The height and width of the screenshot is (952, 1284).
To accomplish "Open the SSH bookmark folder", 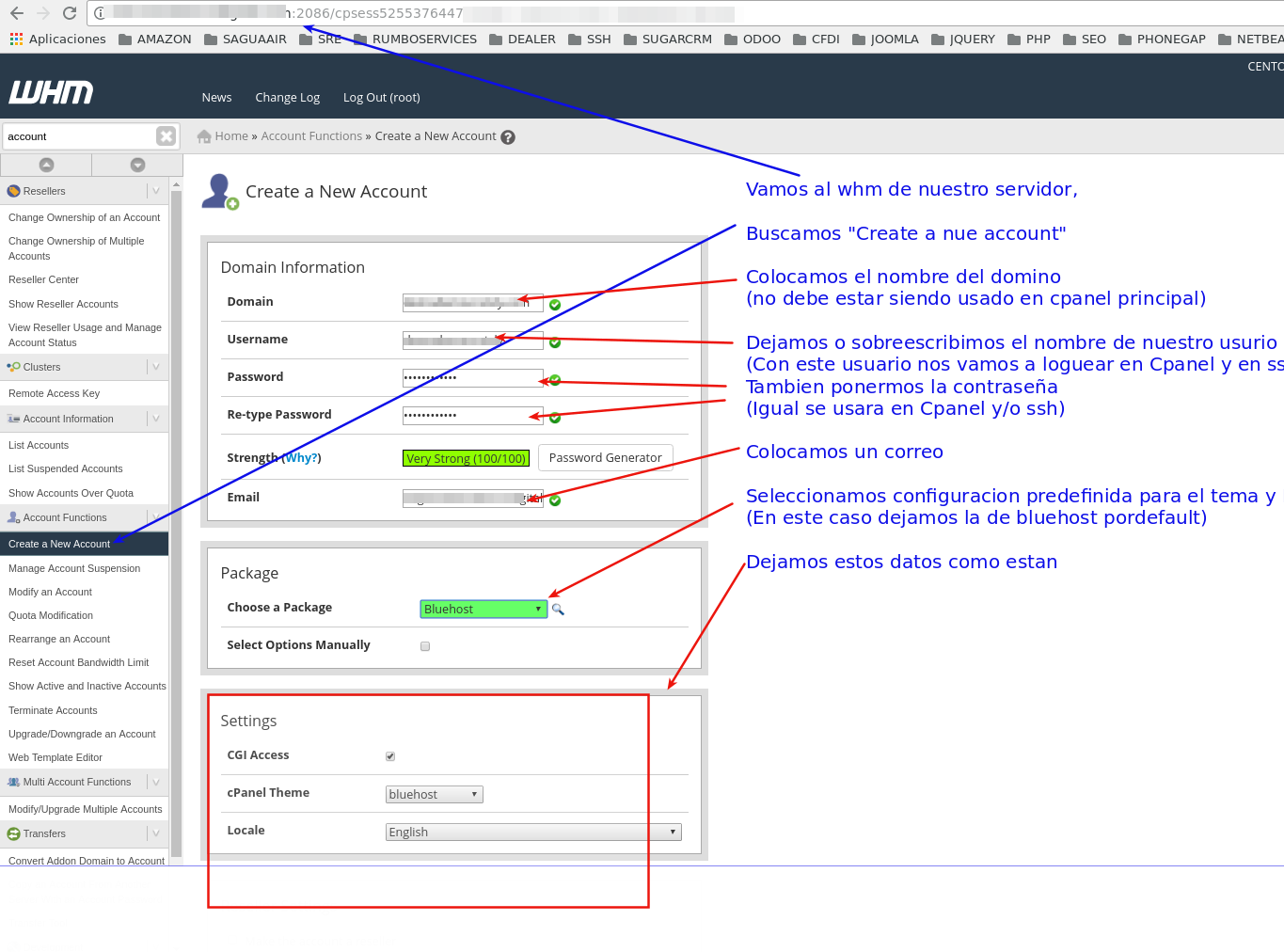I will tap(590, 40).
